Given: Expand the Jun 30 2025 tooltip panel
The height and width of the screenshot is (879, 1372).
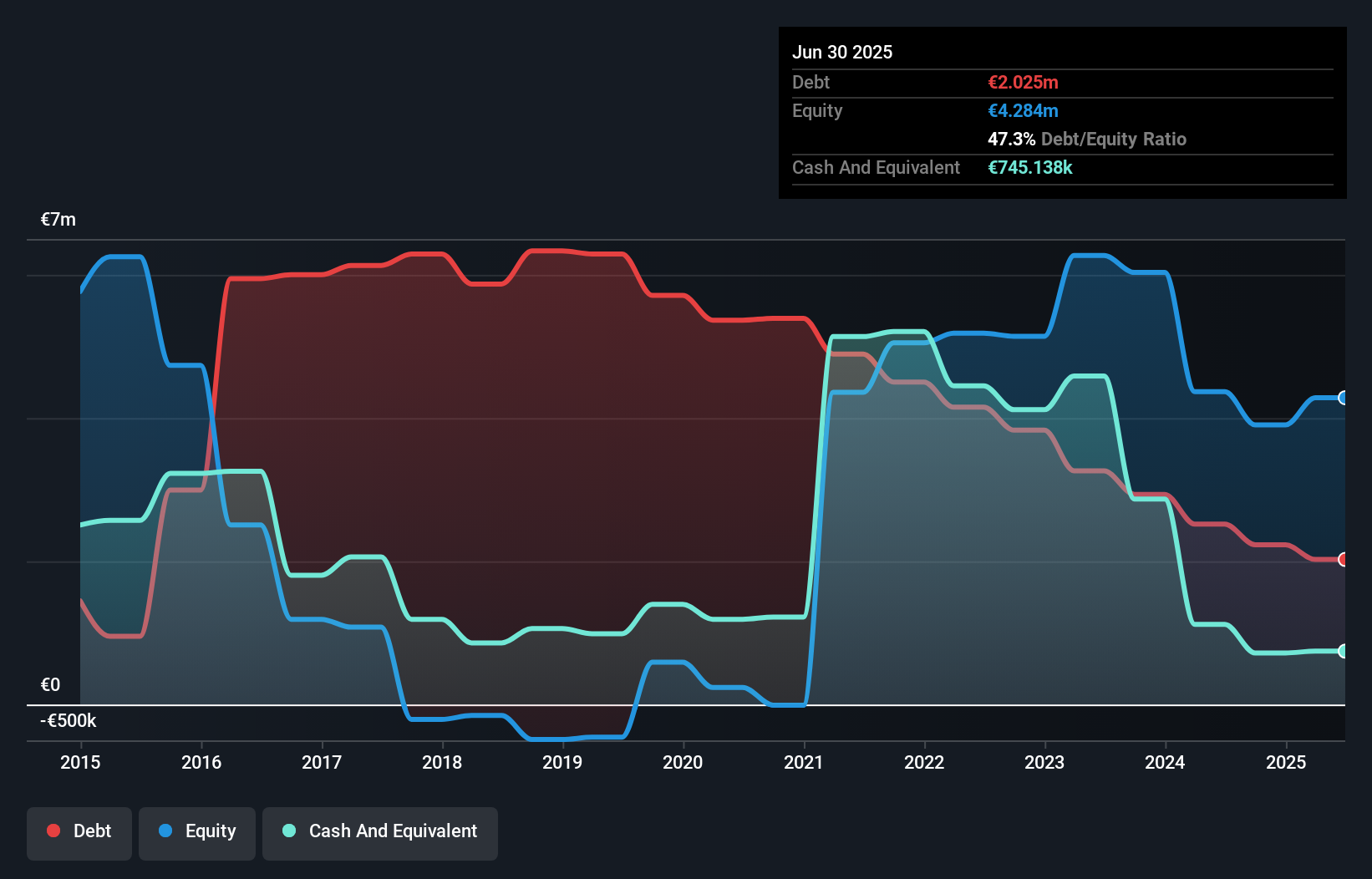Looking at the screenshot, I should click(x=842, y=52).
